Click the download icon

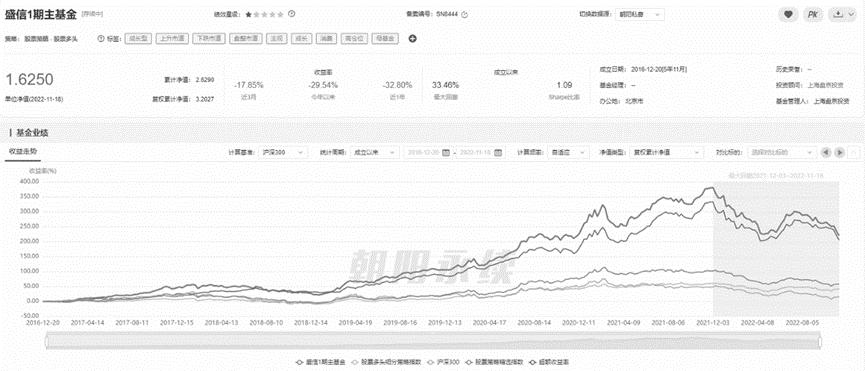point(841,15)
